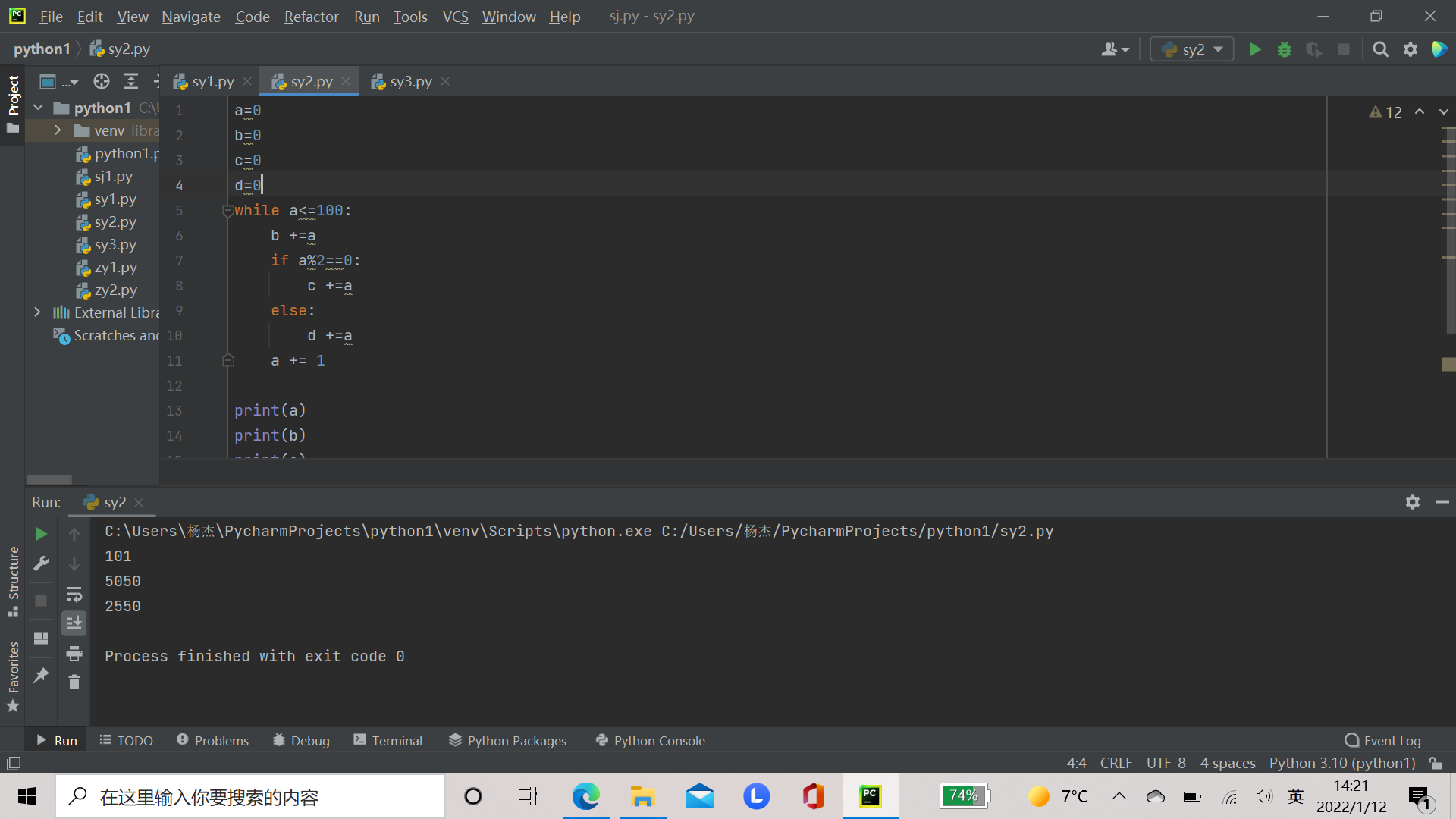
Task: Close the sy3.py editor tab
Action: (445, 81)
